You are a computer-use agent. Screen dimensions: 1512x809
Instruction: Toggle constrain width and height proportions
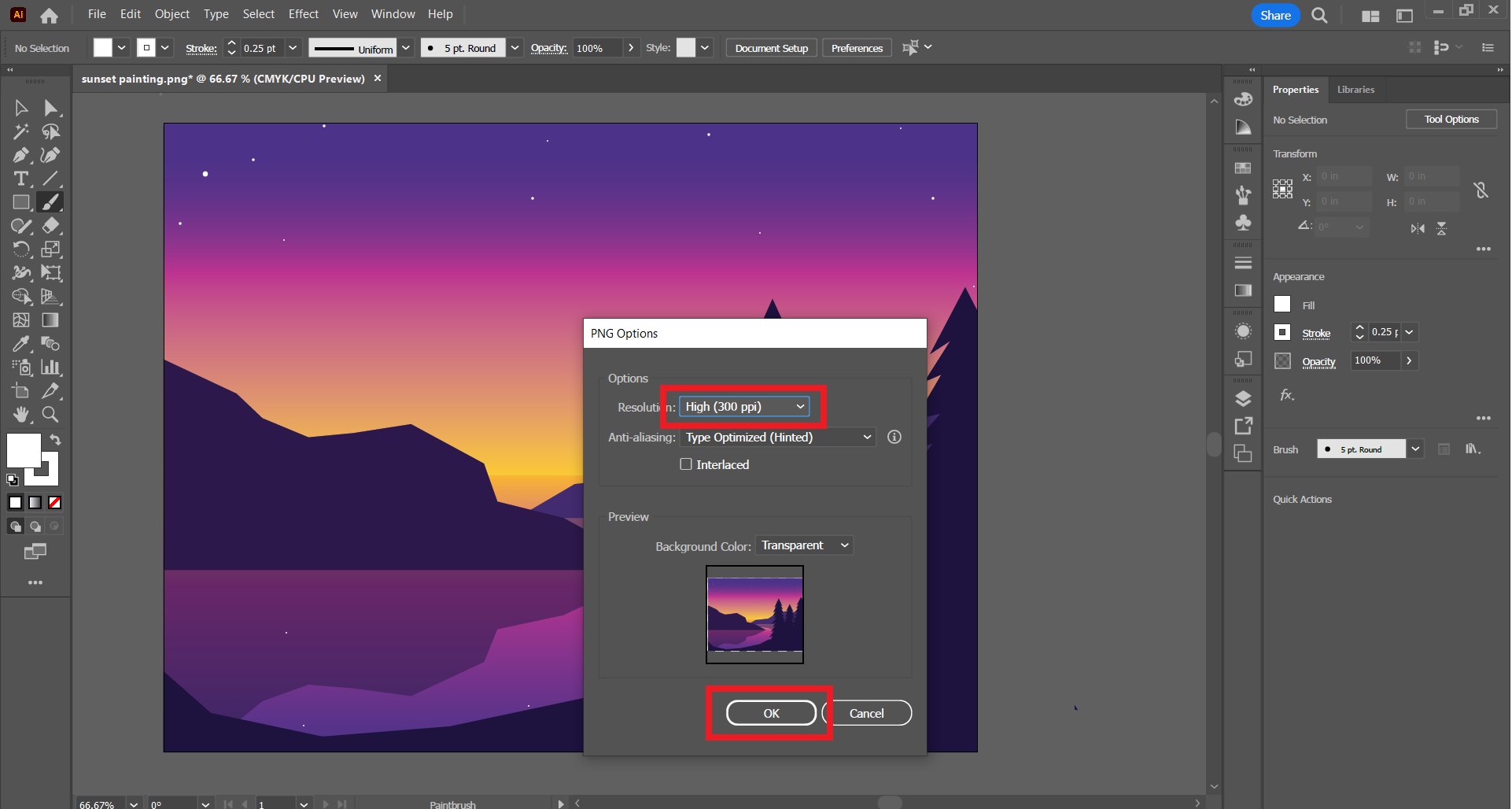pos(1481,190)
